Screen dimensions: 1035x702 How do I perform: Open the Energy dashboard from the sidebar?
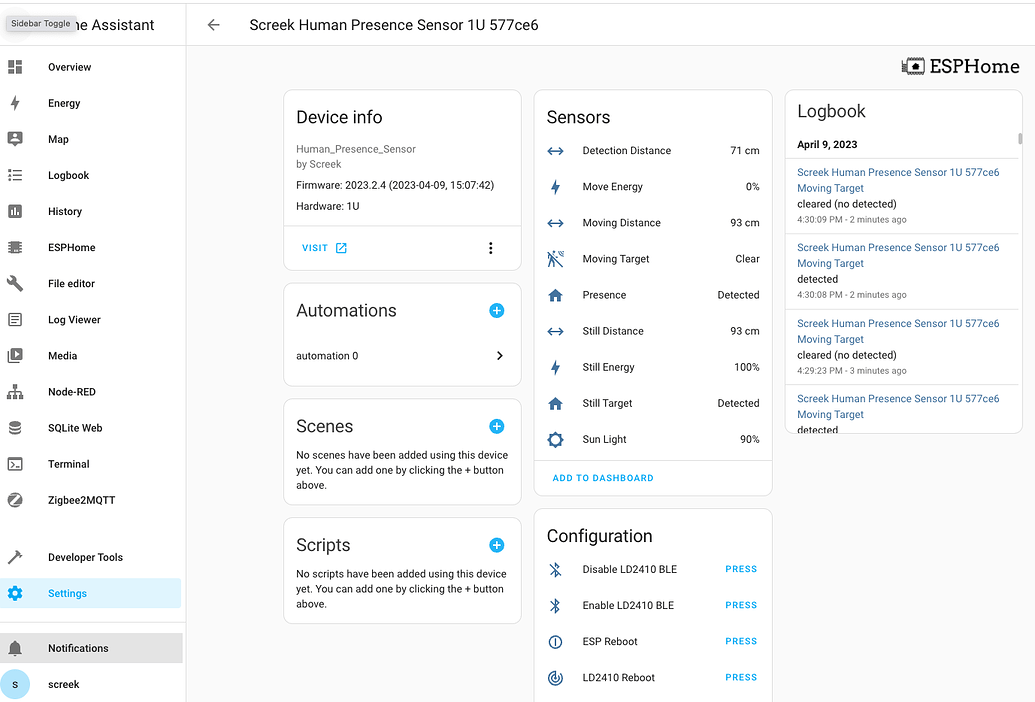point(64,103)
